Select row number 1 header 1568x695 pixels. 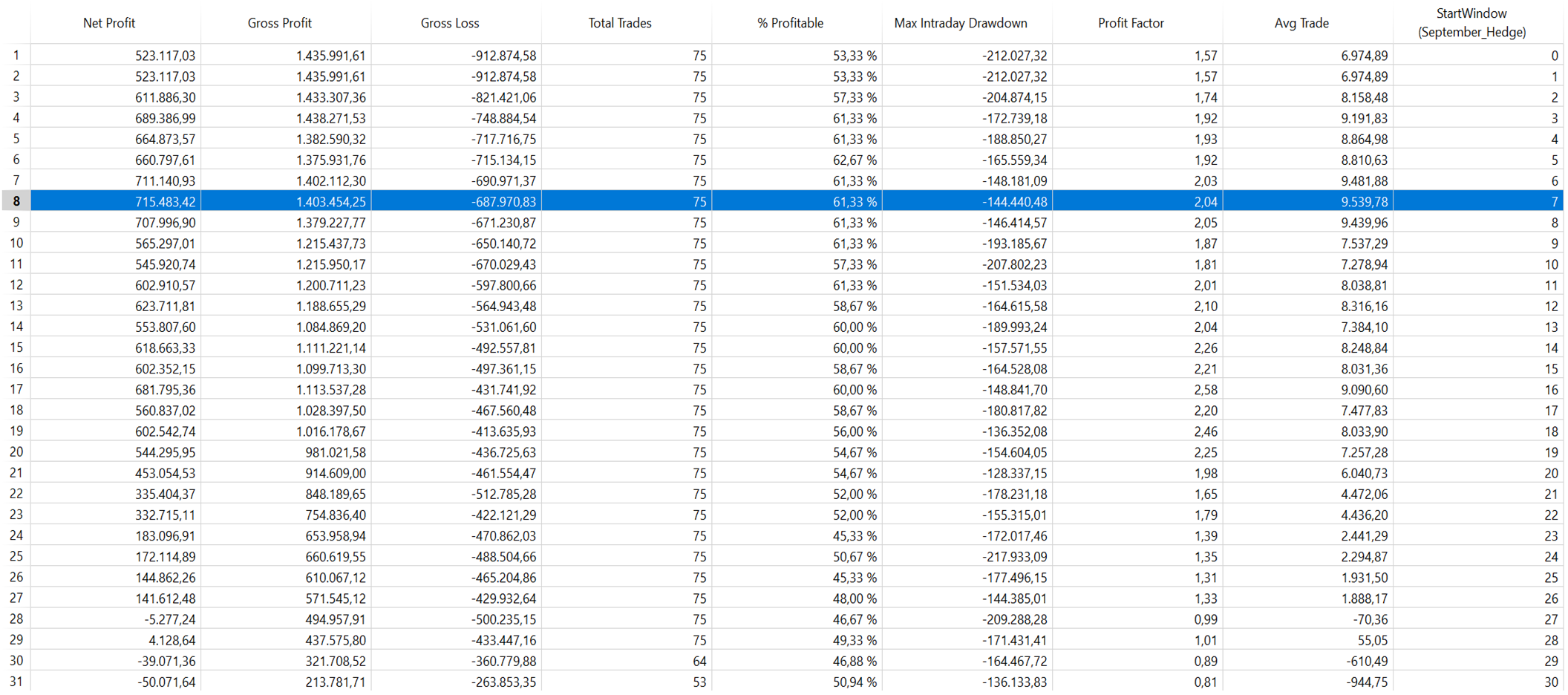click(16, 56)
